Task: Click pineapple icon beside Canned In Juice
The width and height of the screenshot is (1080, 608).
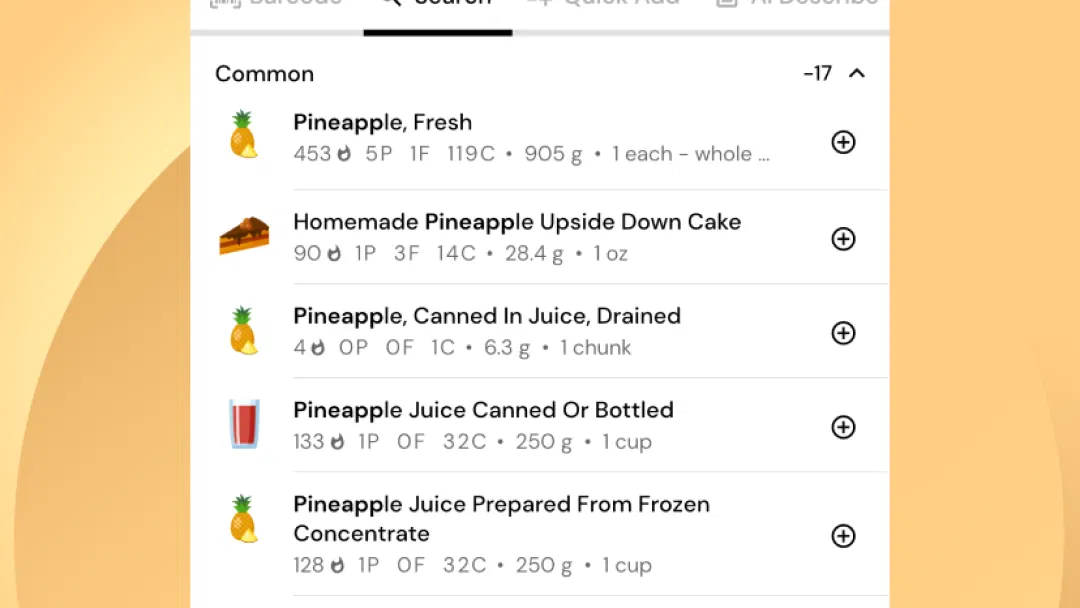Action: coord(244,331)
